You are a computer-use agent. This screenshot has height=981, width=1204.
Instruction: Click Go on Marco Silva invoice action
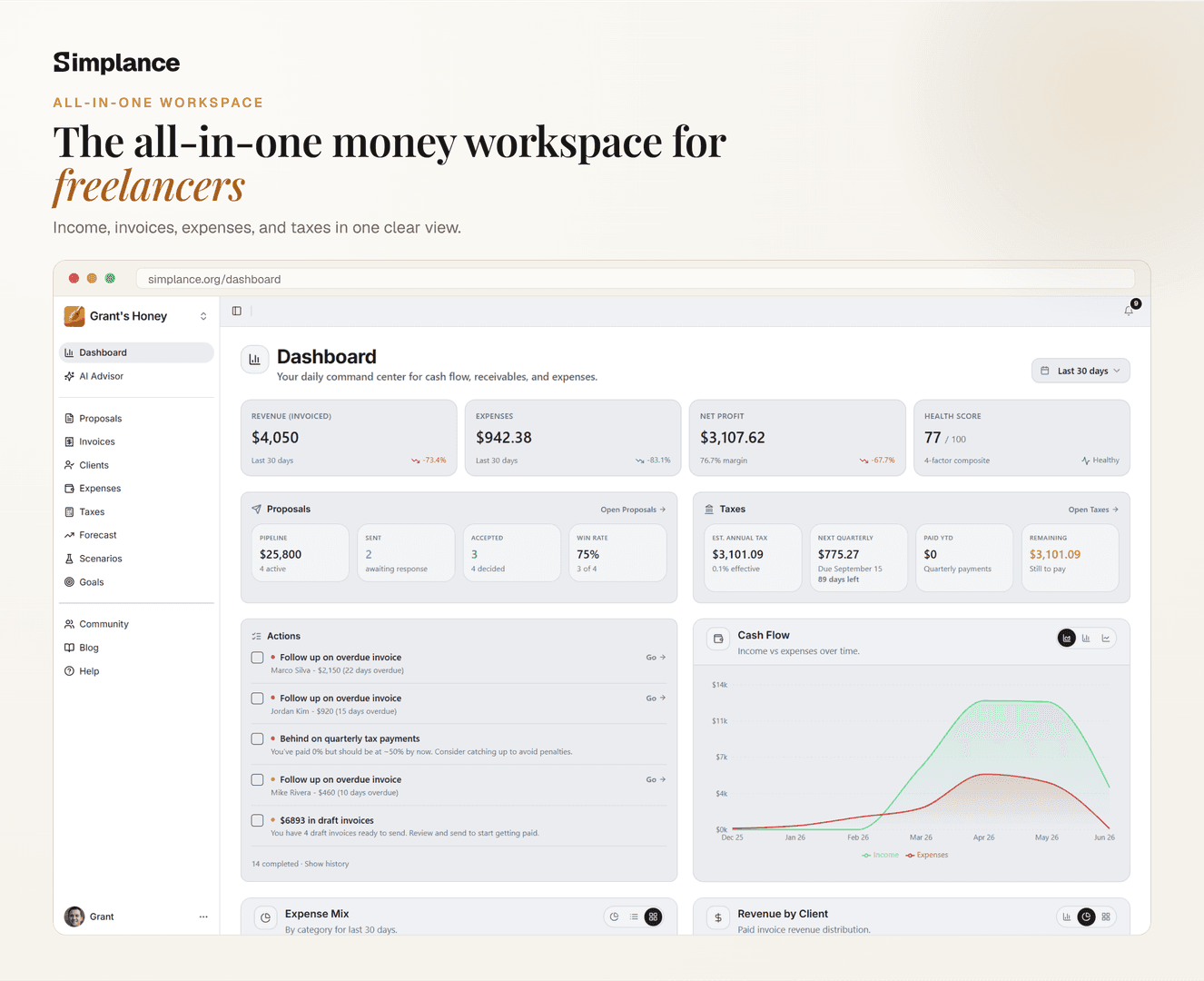coord(656,658)
